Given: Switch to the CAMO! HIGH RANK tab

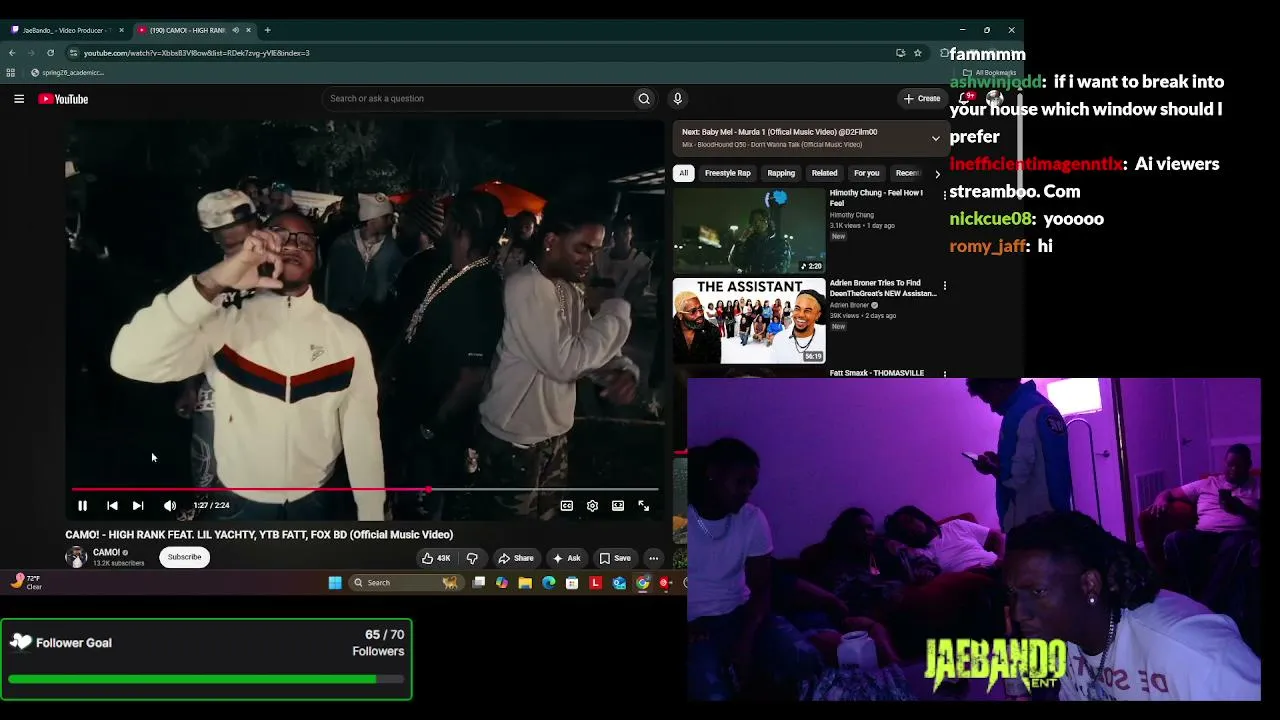Looking at the screenshot, I should coord(188,30).
